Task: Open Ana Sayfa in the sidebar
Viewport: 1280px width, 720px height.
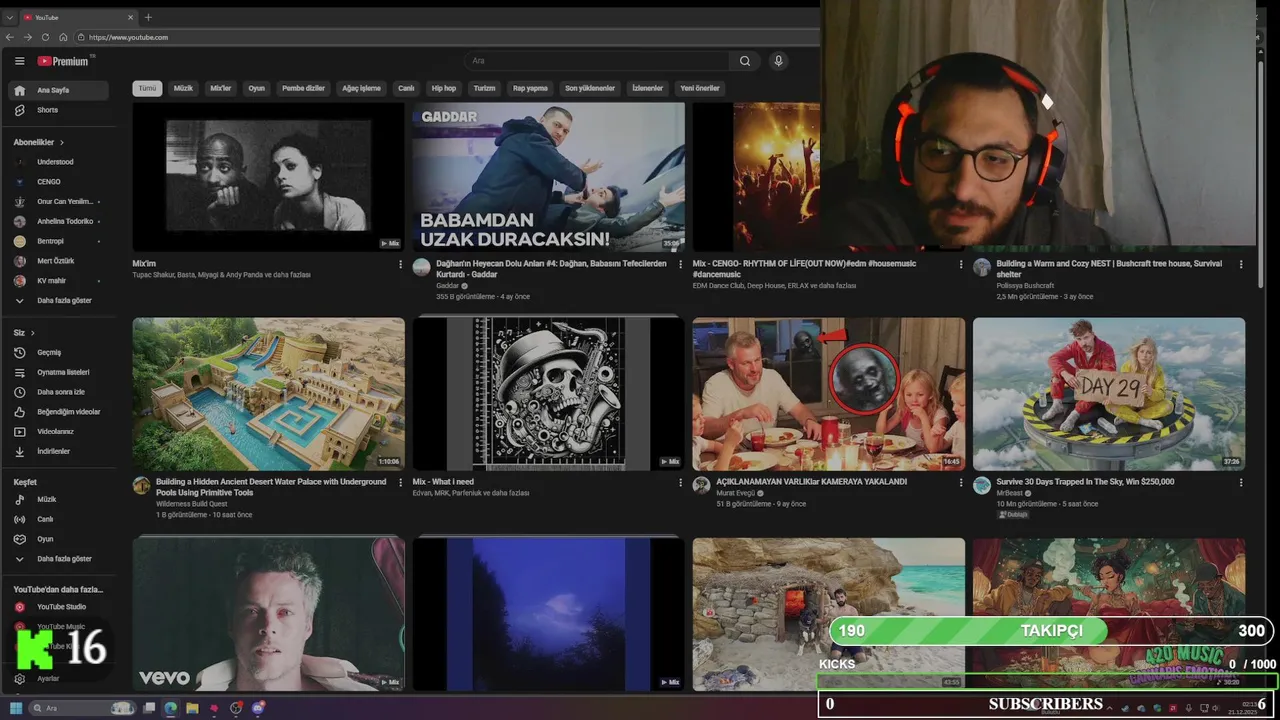Action: pos(60,90)
